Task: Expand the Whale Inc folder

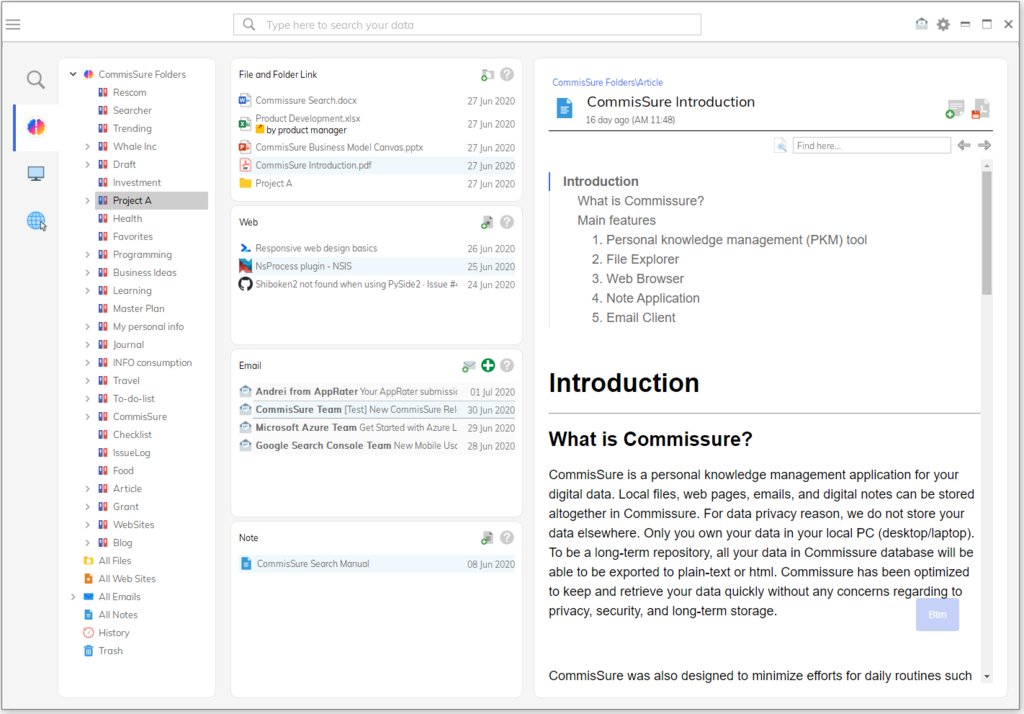Action: (88, 147)
